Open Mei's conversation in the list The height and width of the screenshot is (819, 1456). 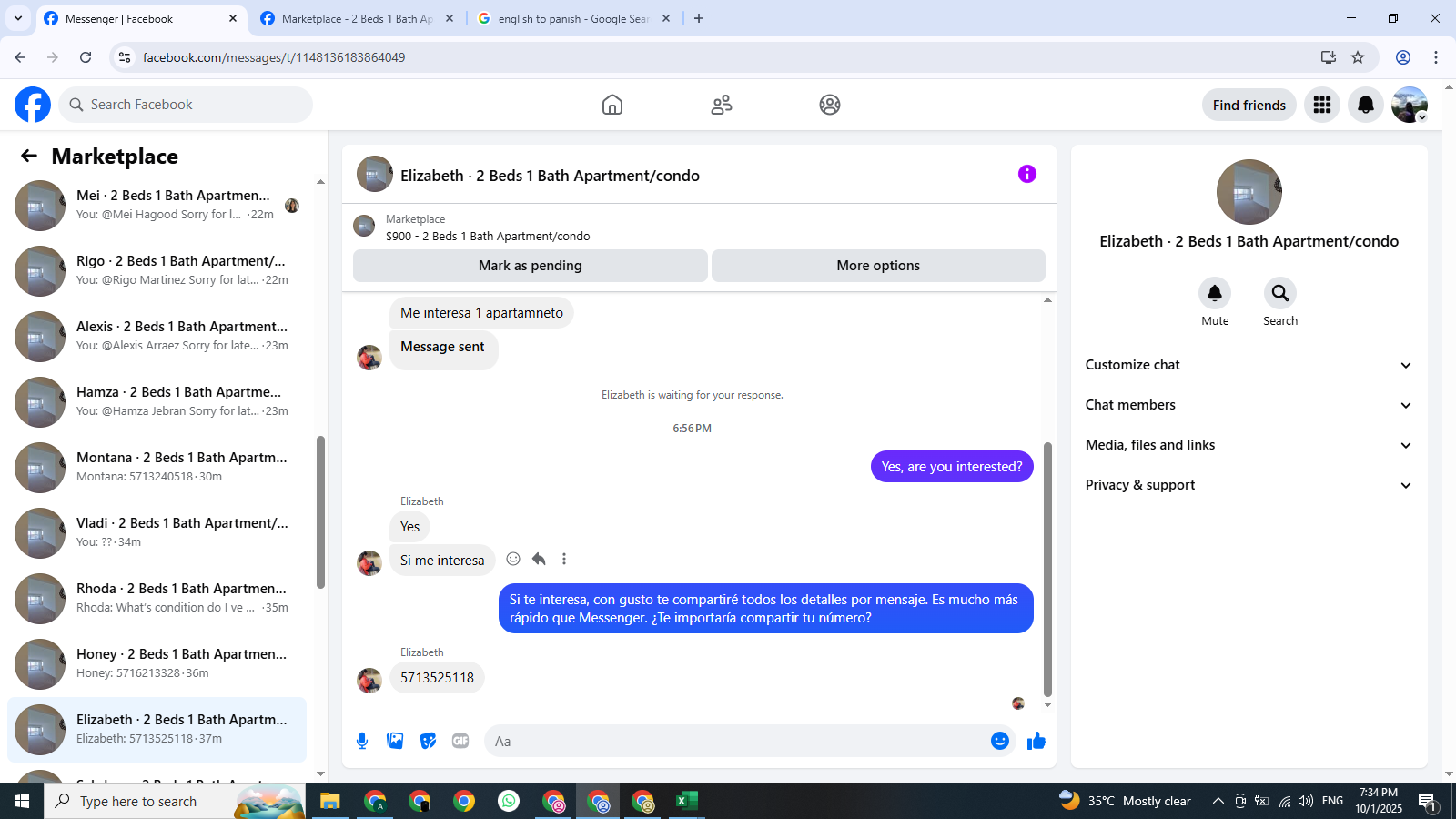click(157, 206)
